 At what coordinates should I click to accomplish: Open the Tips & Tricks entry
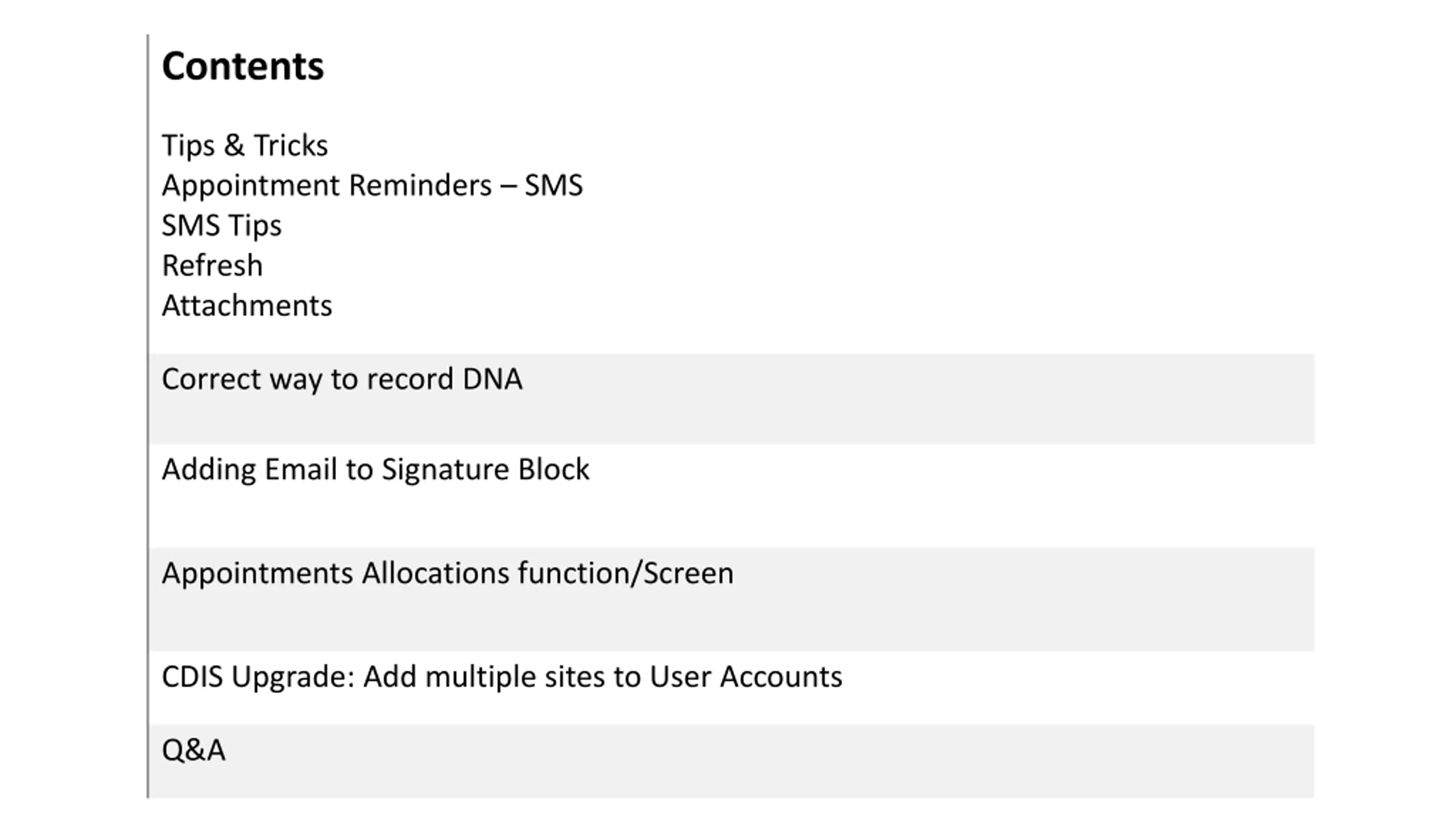245,146
